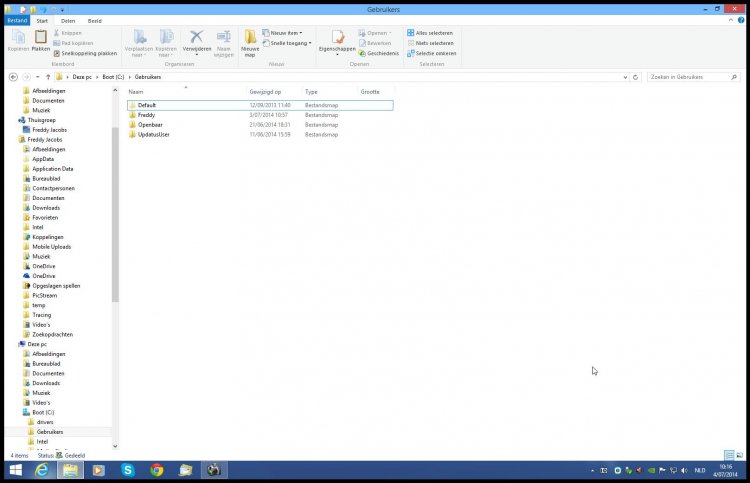Open recent locations dropdown arrow
Screen dimensions: 750x483
[37, 77]
